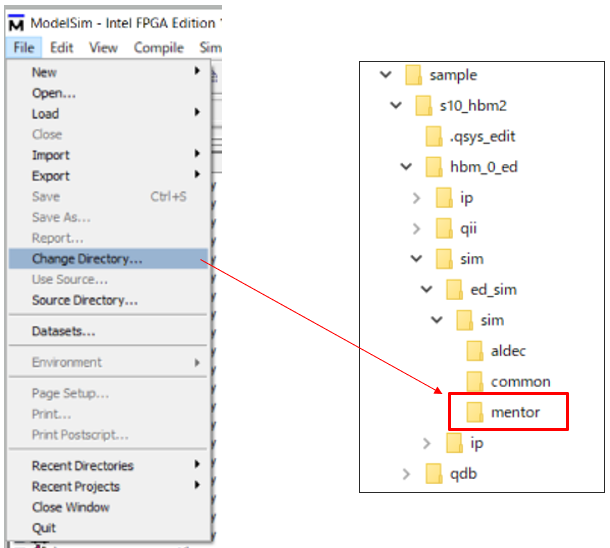Click Quit in the File menu

point(44,528)
